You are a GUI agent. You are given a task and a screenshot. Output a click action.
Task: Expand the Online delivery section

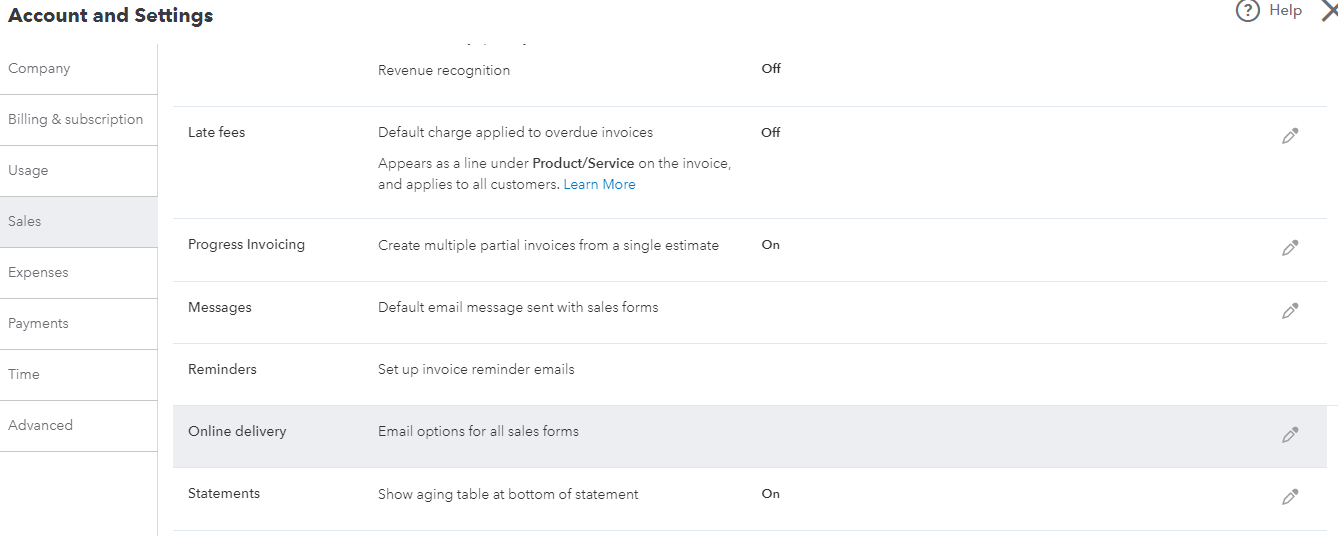pos(237,432)
